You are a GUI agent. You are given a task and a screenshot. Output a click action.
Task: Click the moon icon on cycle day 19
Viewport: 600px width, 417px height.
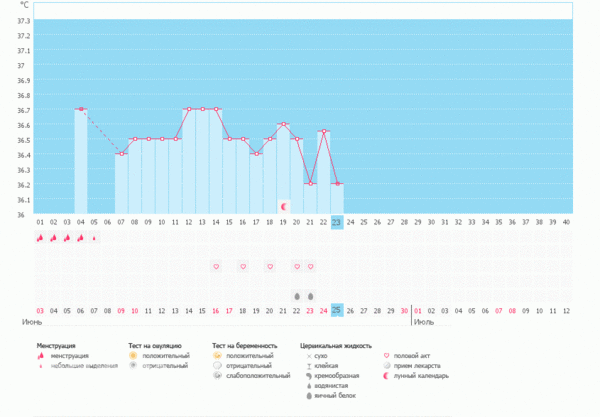[283, 206]
